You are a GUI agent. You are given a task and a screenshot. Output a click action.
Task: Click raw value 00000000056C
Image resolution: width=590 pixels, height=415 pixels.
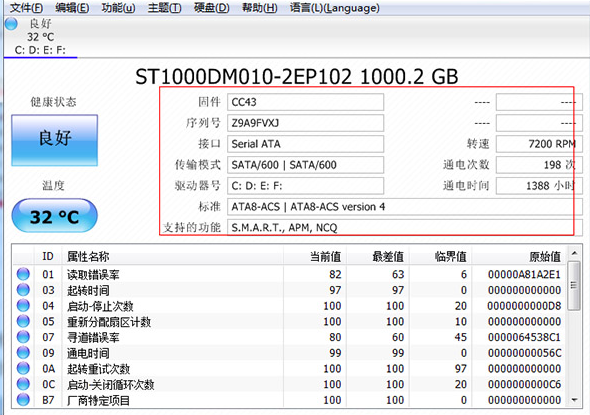[x=524, y=353]
